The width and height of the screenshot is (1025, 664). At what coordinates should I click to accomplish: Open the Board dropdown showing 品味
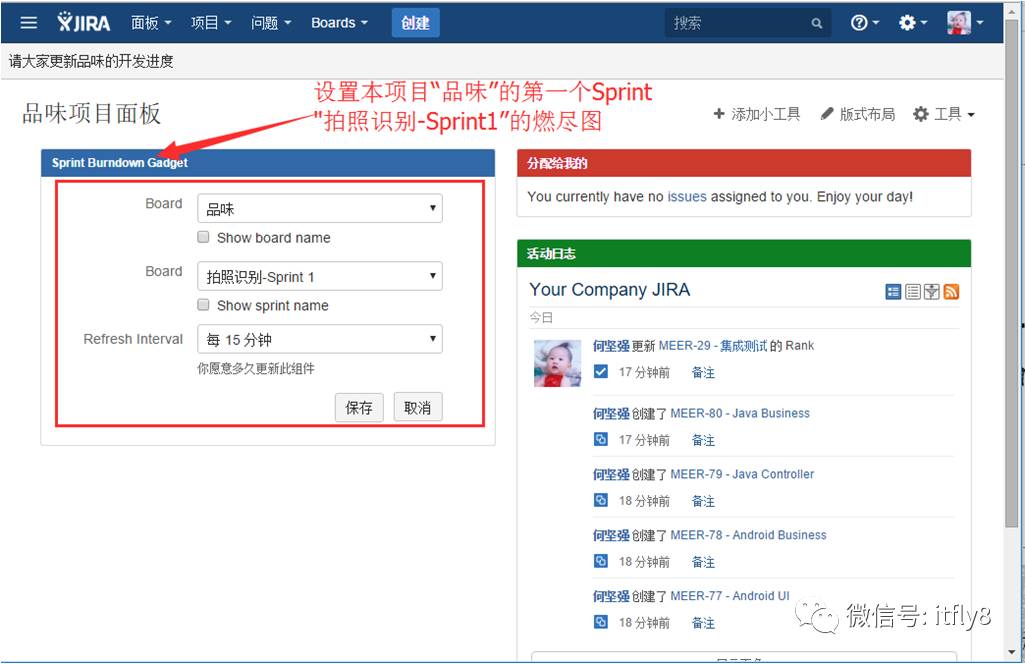[x=320, y=208]
